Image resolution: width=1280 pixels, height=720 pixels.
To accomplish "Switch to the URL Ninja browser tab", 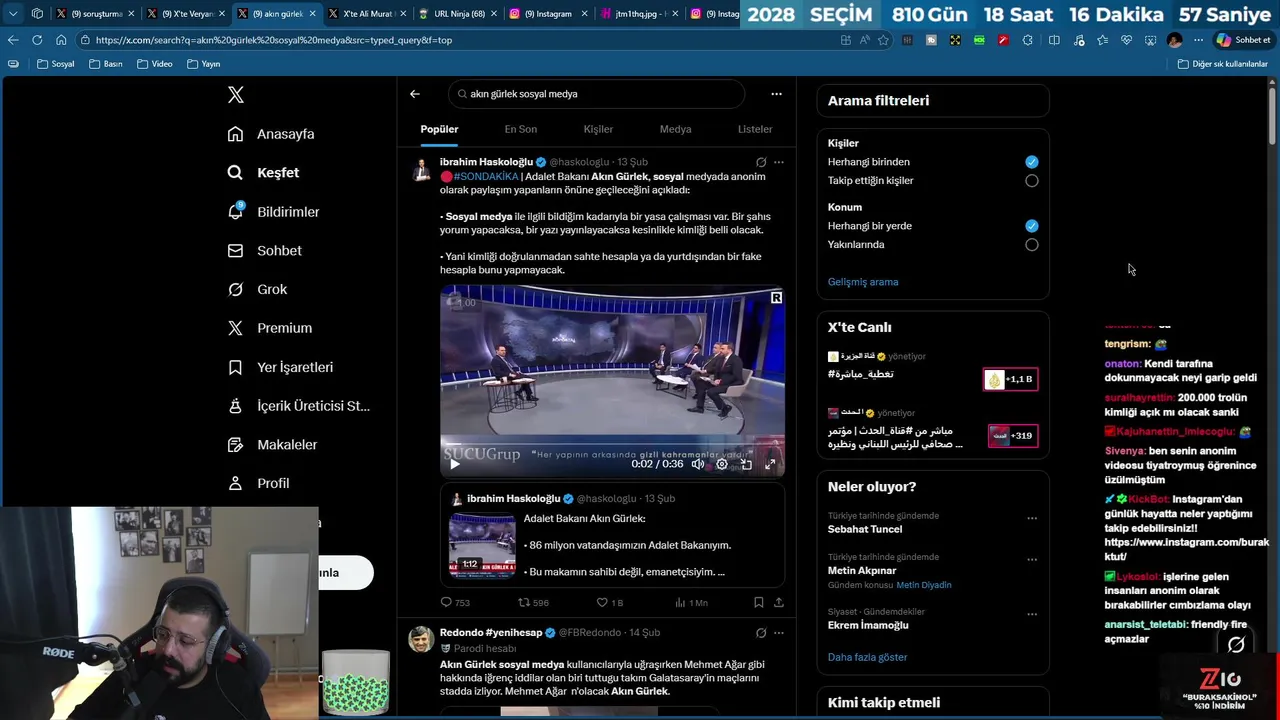I will [458, 14].
